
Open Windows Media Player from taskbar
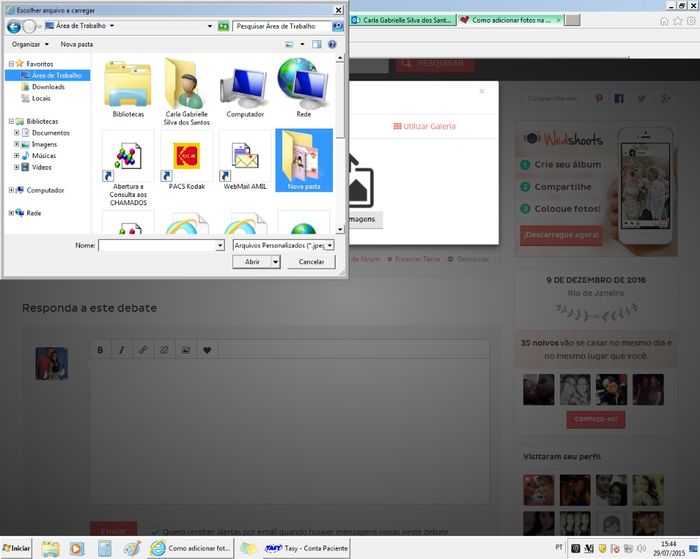click(77, 548)
